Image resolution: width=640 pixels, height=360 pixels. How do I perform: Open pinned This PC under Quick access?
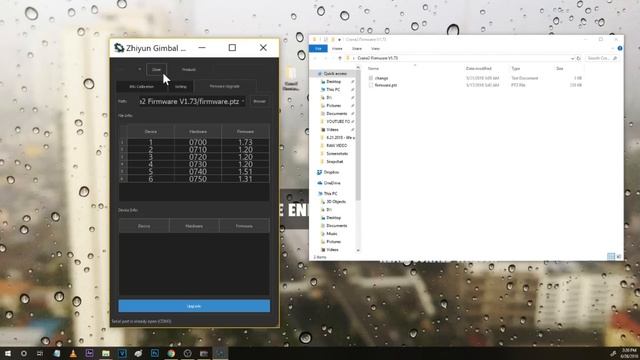coord(333,89)
